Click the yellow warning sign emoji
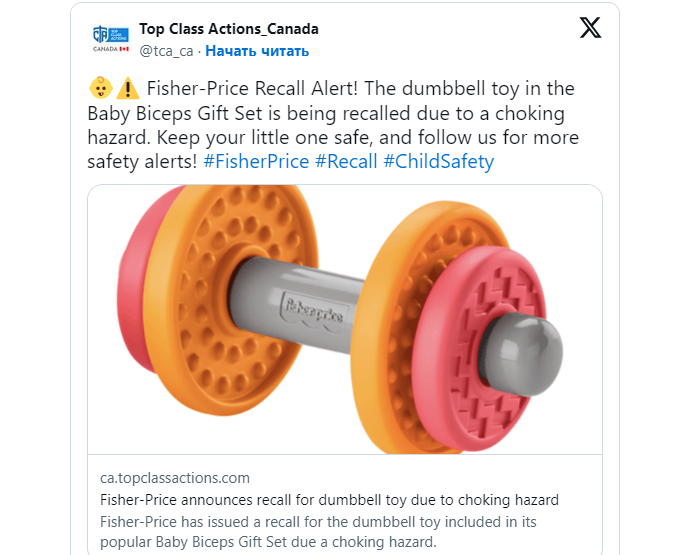This screenshot has height=555, width=685. 127,89
